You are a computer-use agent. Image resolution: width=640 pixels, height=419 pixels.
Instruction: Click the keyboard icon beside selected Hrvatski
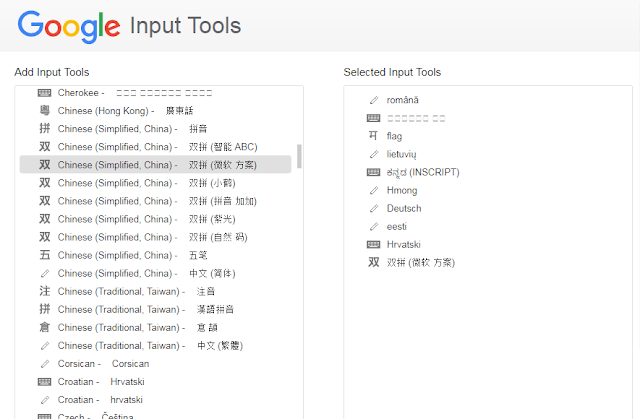(373, 244)
